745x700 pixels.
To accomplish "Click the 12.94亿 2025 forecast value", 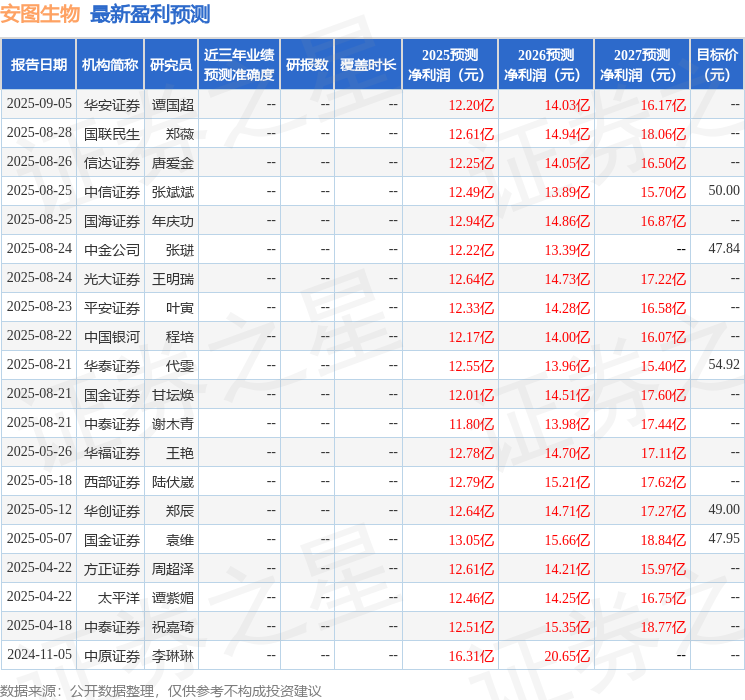I will (x=471, y=221).
